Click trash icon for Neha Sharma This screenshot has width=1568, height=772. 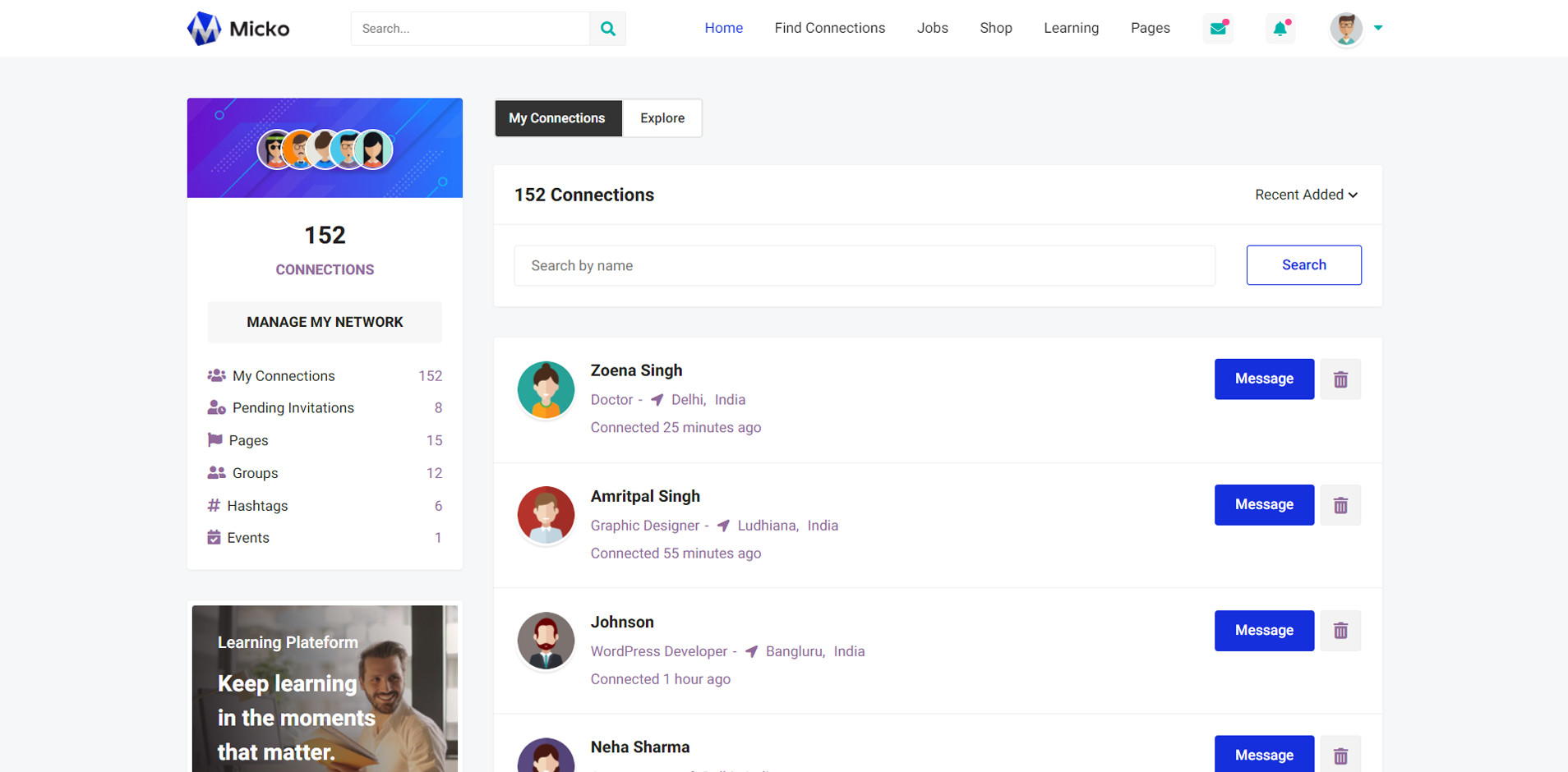[x=1340, y=755]
